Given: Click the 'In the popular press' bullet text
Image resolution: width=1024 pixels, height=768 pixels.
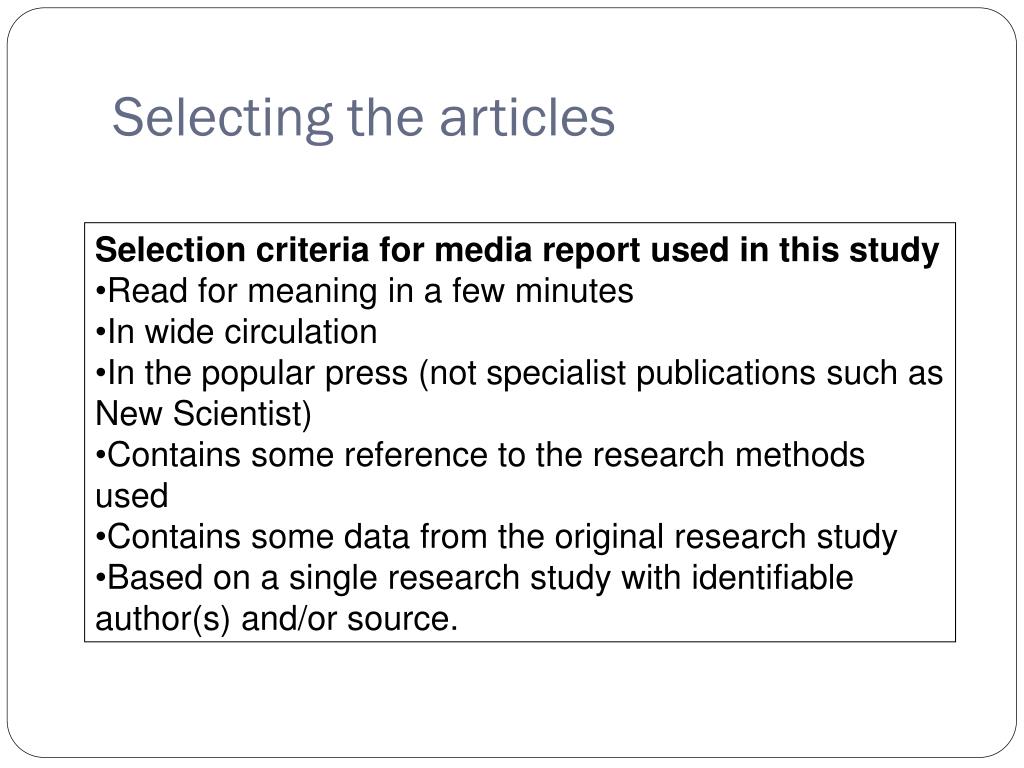Looking at the screenshot, I should tap(519, 374).
